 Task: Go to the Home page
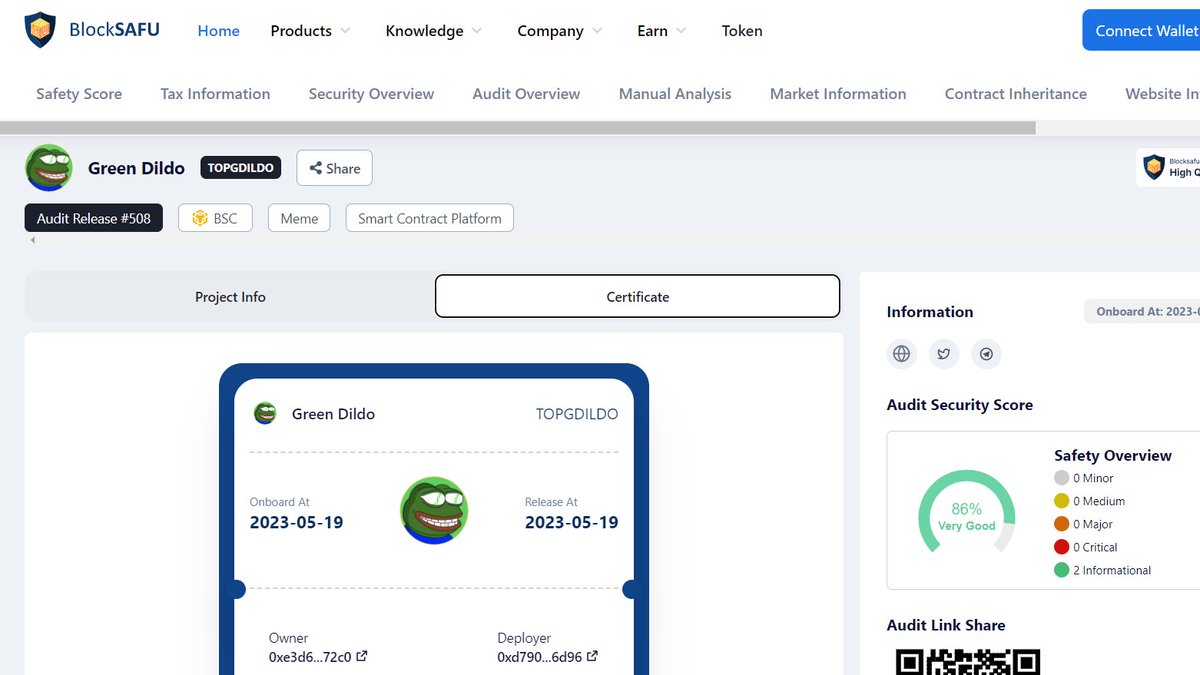click(218, 31)
